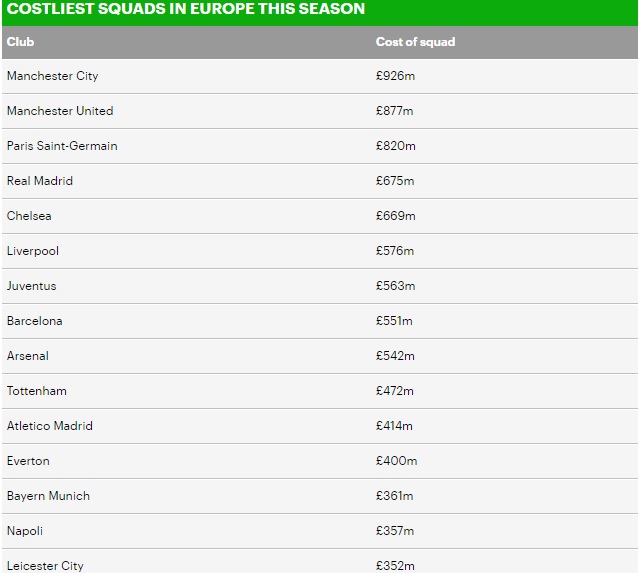
Task: Click the Costliest Squads in Europe title banner
Action: click(320, 10)
